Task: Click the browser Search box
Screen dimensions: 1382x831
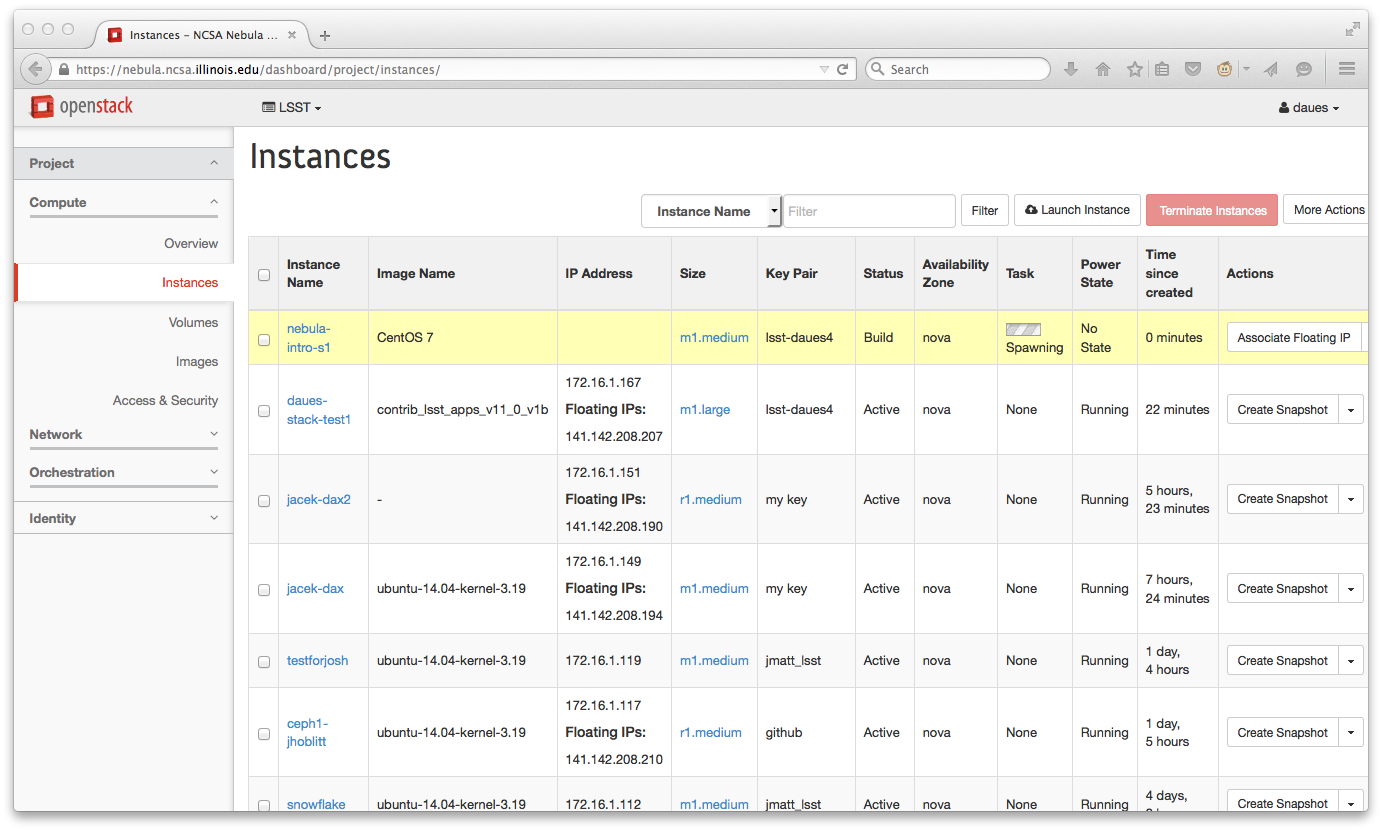Action: click(958, 69)
